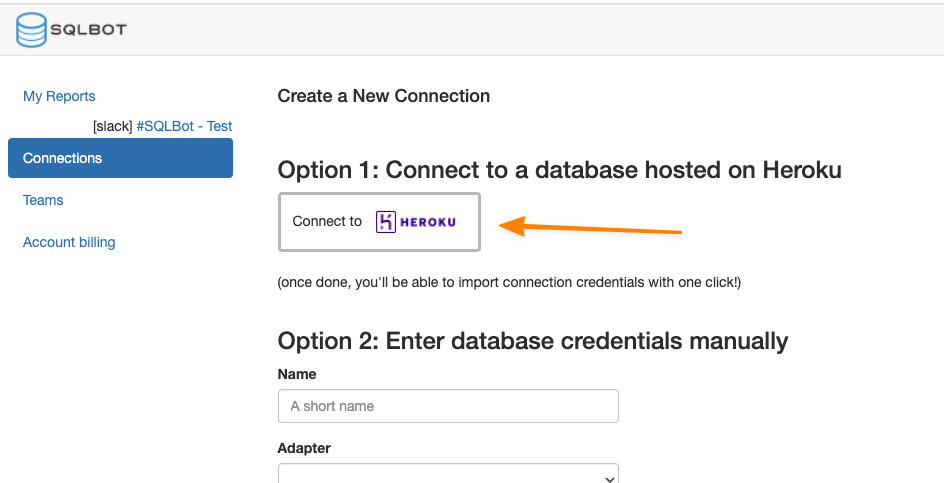Viewport: 944px width, 483px height.
Task: Click the Option 1 Heroku heading
Action: (x=559, y=170)
